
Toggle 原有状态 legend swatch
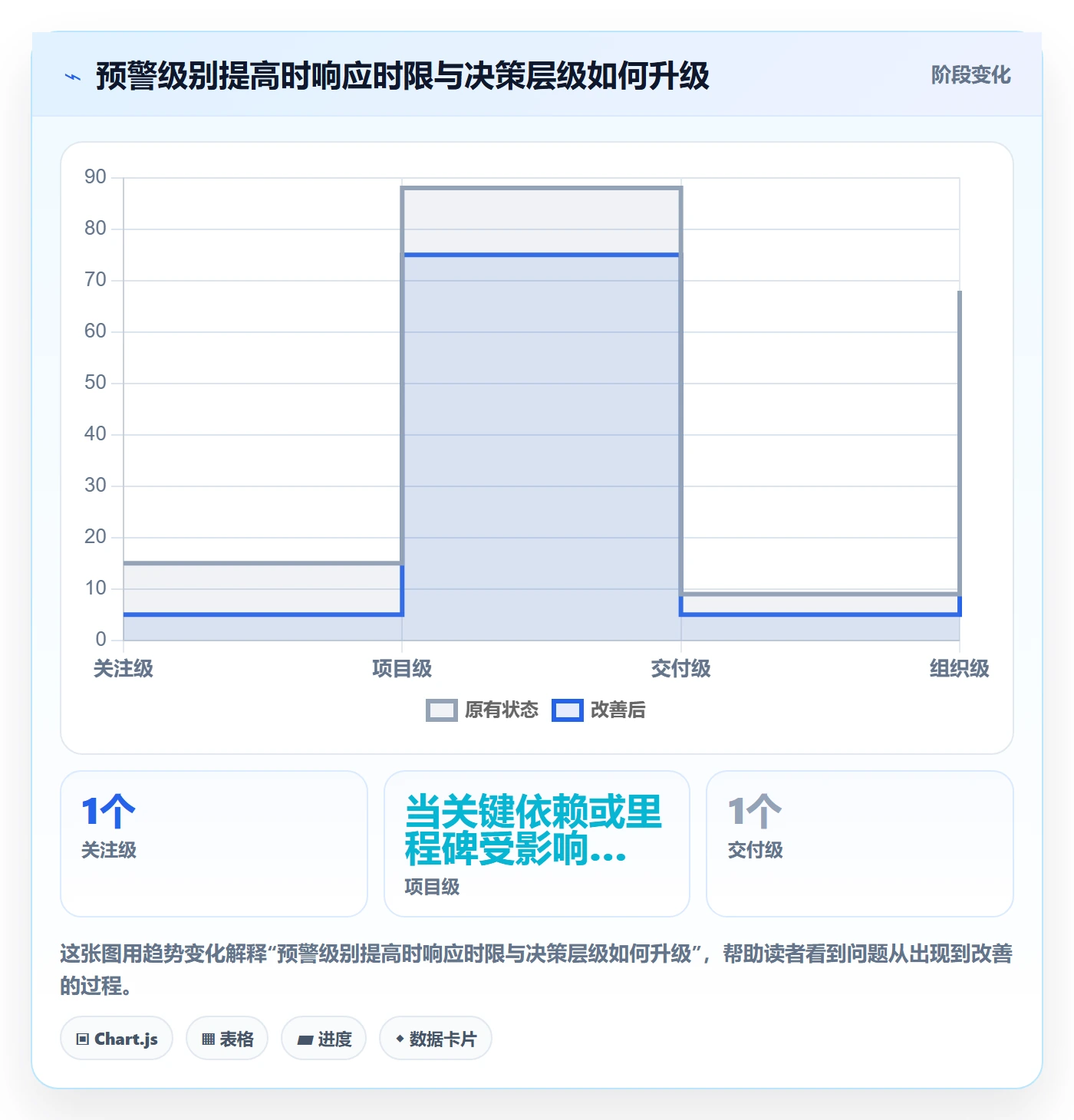(x=442, y=710)
